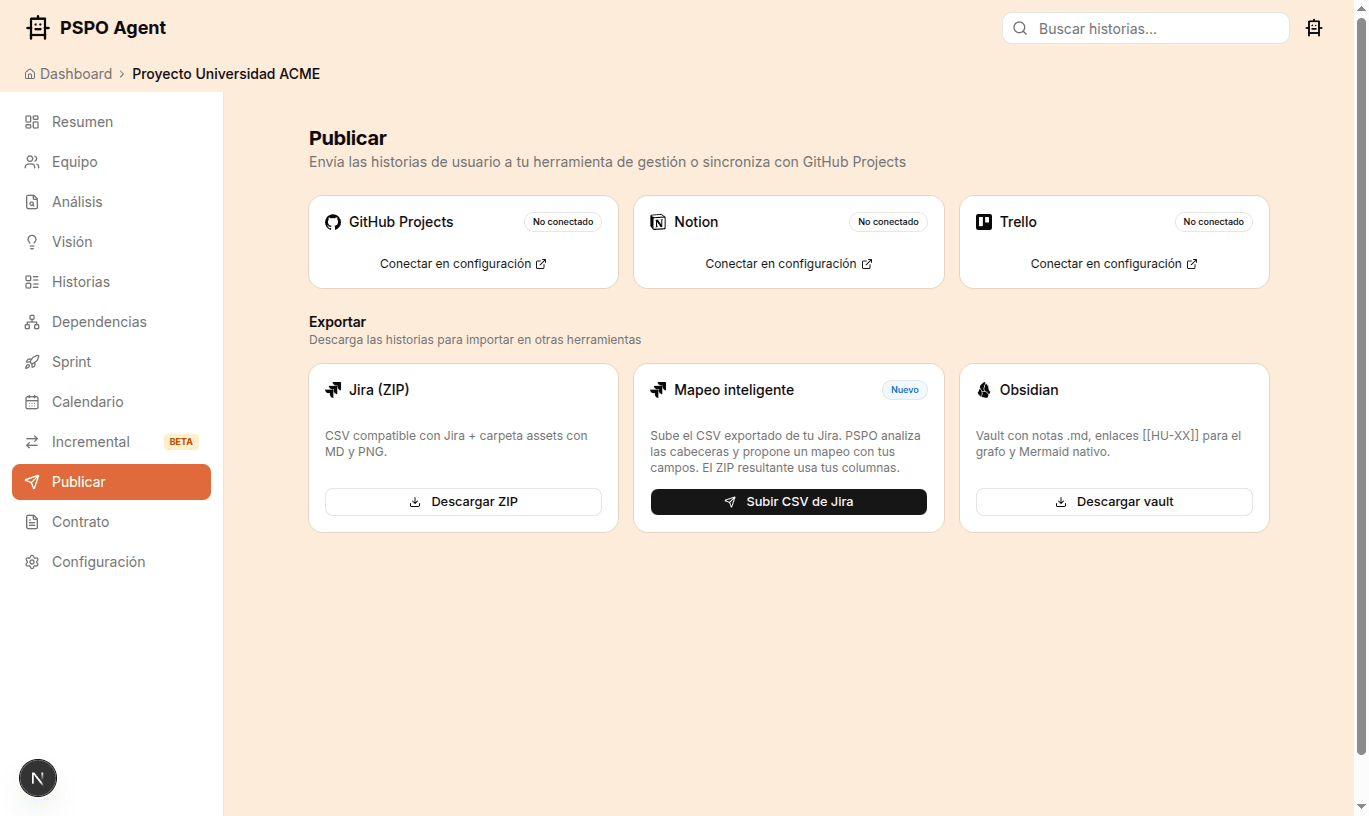Click inside the Buscar historias search field
This screenshot has height=816, width=1369.
(x=1145, y=28)
